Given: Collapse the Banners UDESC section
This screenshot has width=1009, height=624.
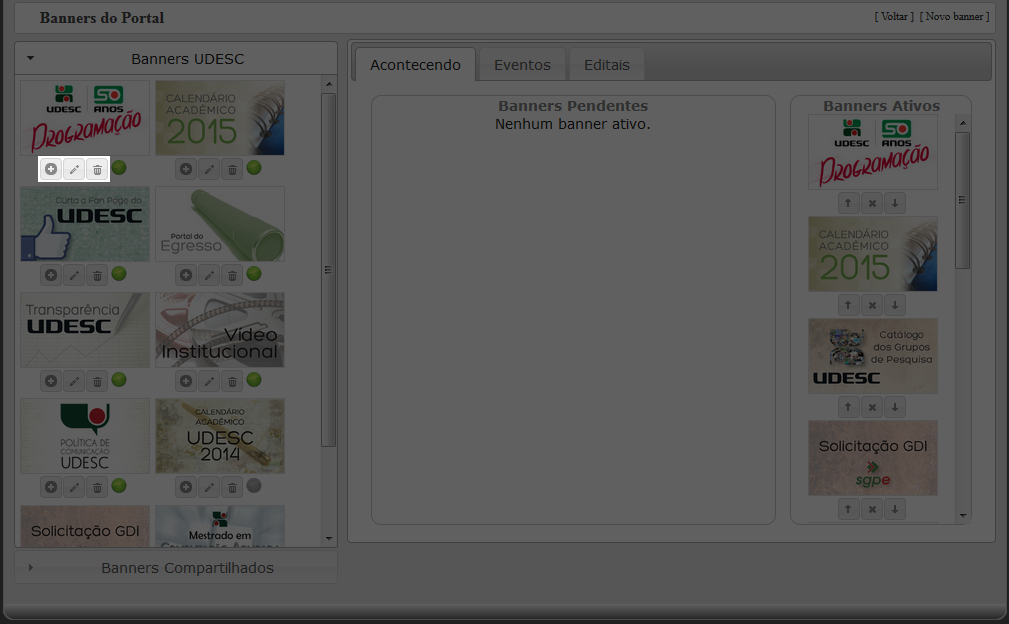Looking at the screenshot, I should pyautogui.click(x=176, y=59).
